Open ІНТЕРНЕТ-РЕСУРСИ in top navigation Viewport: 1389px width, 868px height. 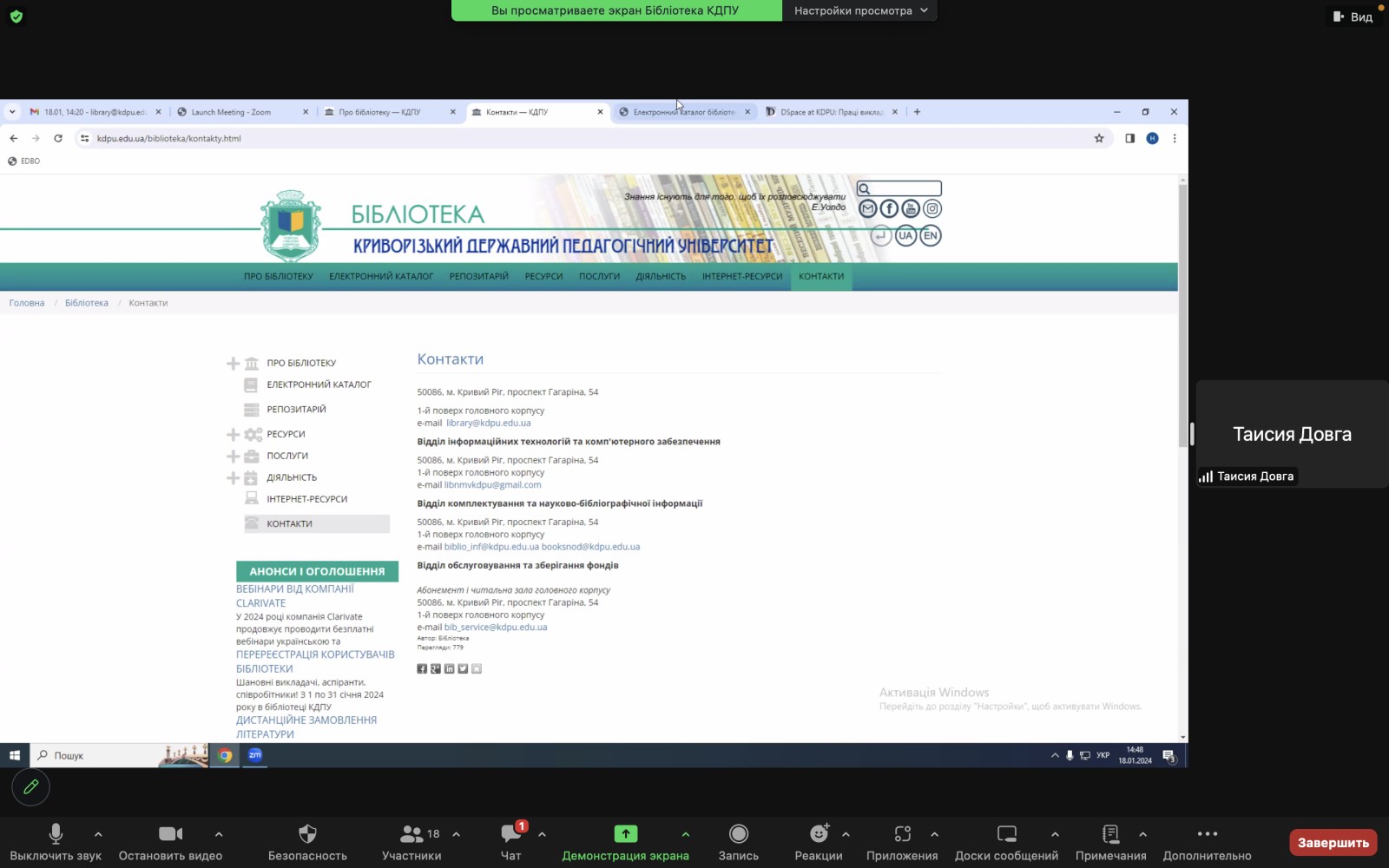[742, 277]
